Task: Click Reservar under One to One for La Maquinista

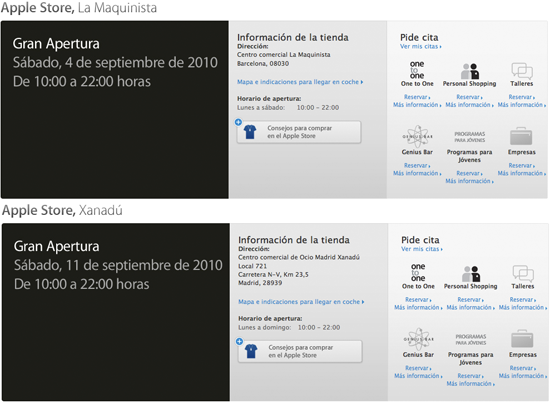Action: click(x=417, y=97)
